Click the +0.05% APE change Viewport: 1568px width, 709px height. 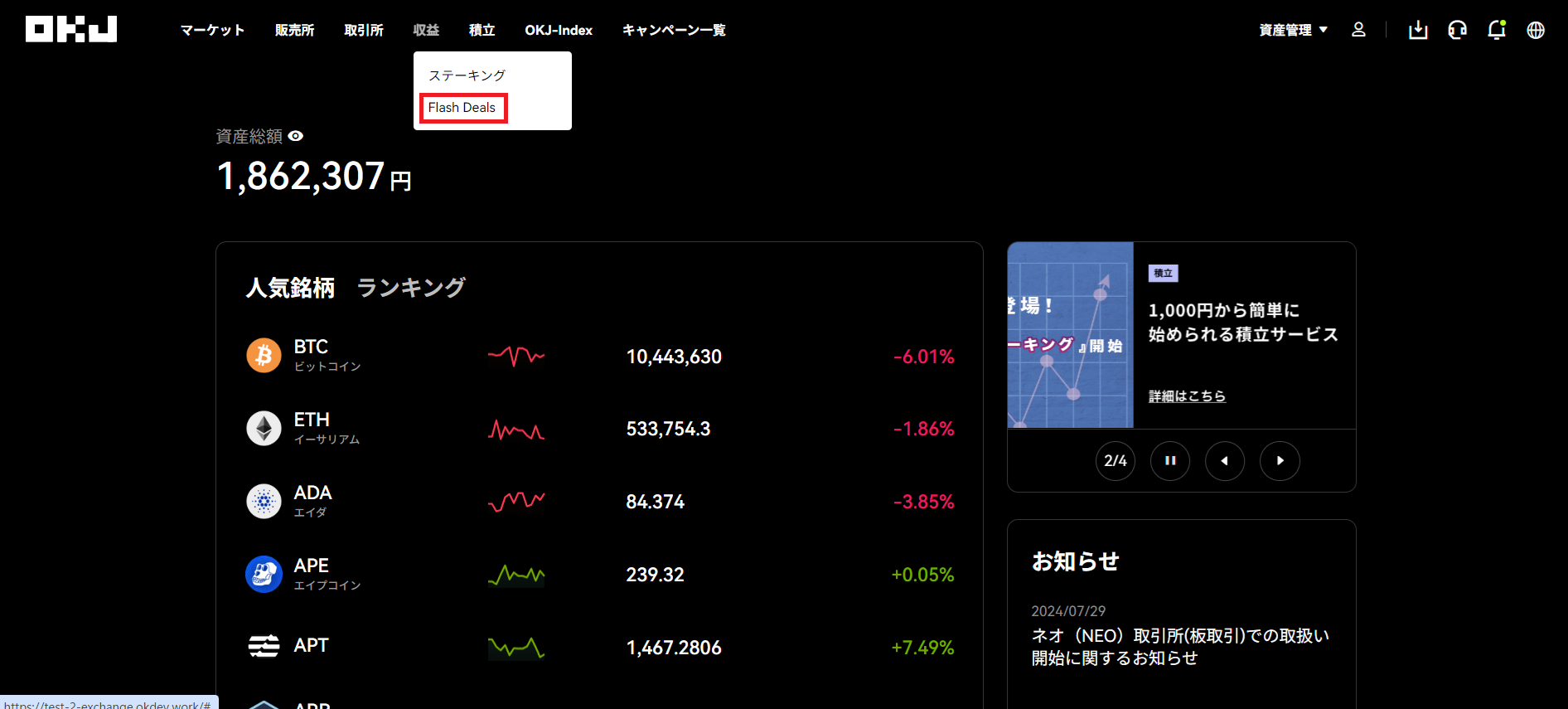click(922, 575)
